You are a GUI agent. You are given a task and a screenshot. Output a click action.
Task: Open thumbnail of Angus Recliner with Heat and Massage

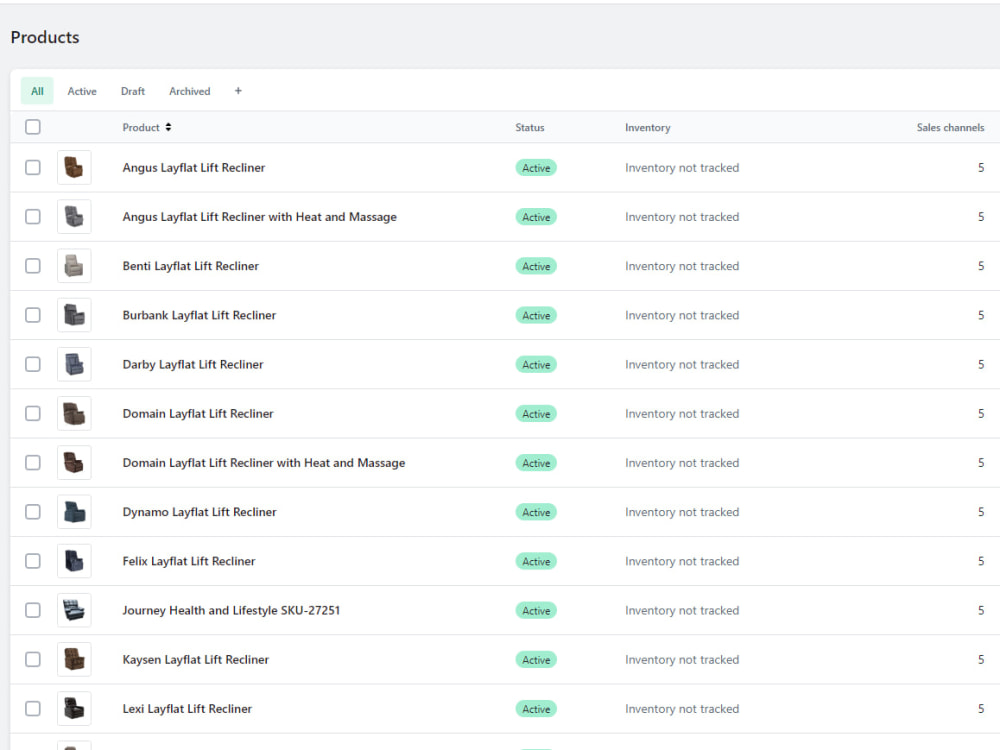74,217
